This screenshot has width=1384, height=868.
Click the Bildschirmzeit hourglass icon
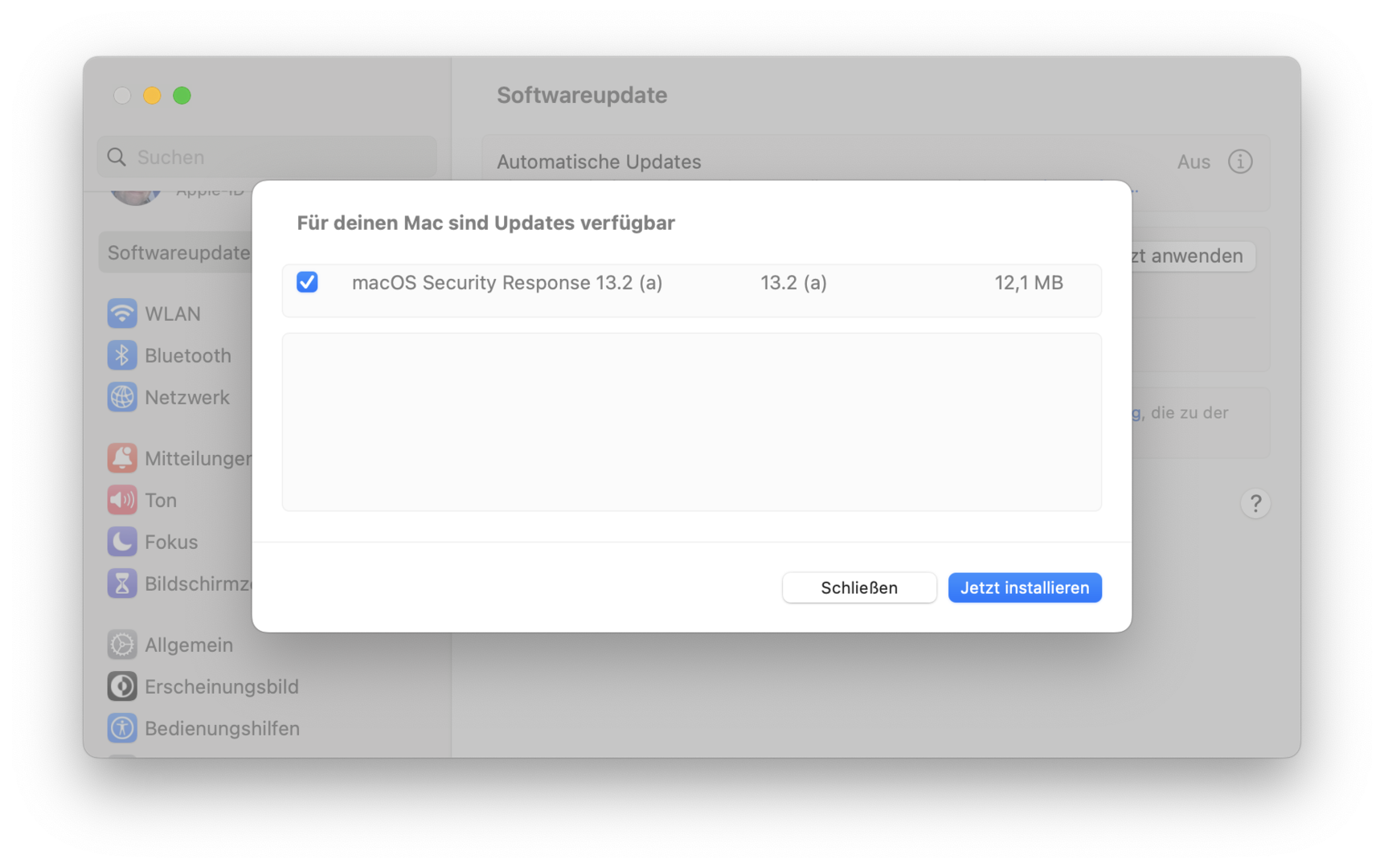(122, 583)
